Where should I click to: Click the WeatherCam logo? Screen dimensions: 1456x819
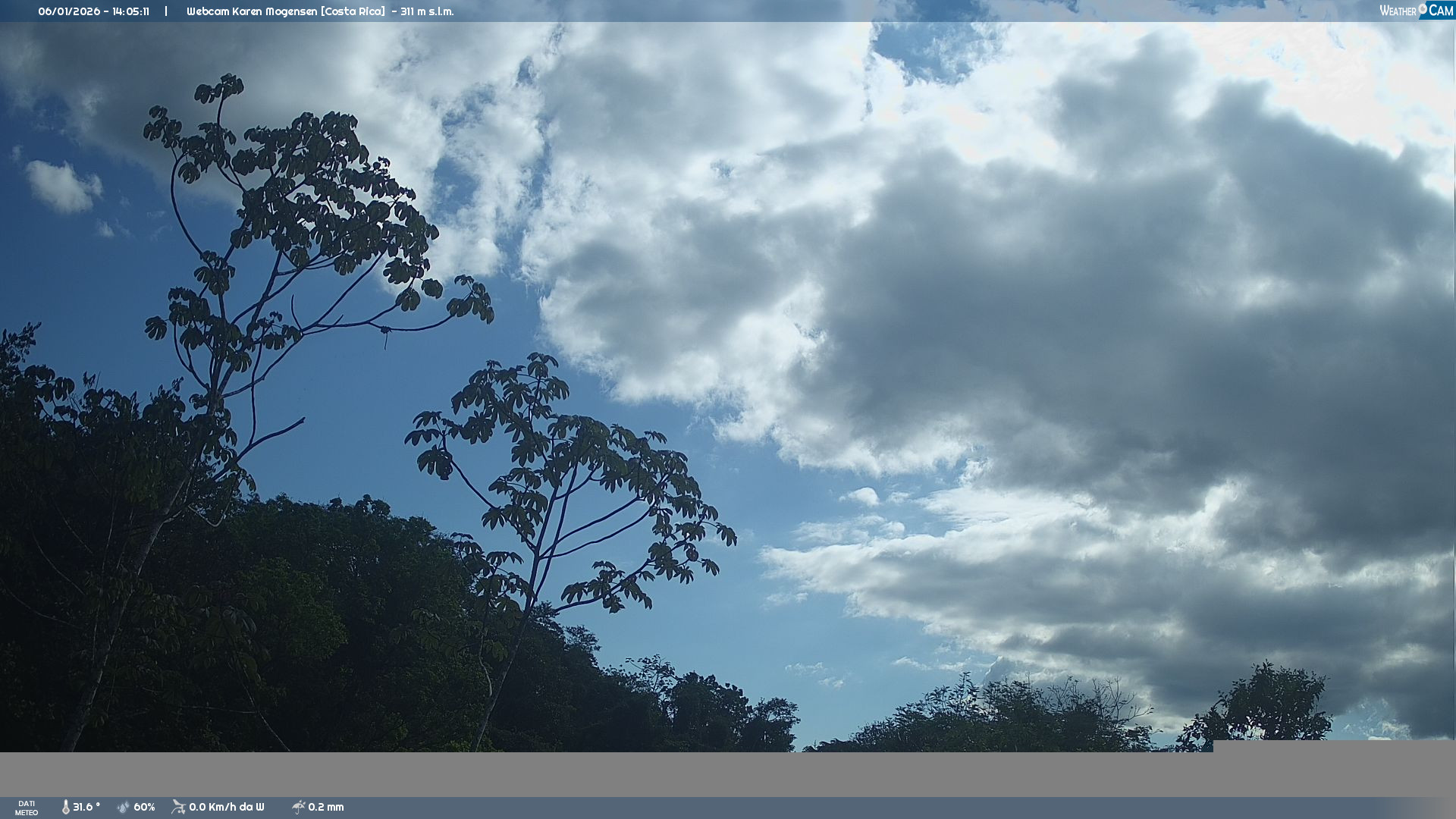point(1416,11)
